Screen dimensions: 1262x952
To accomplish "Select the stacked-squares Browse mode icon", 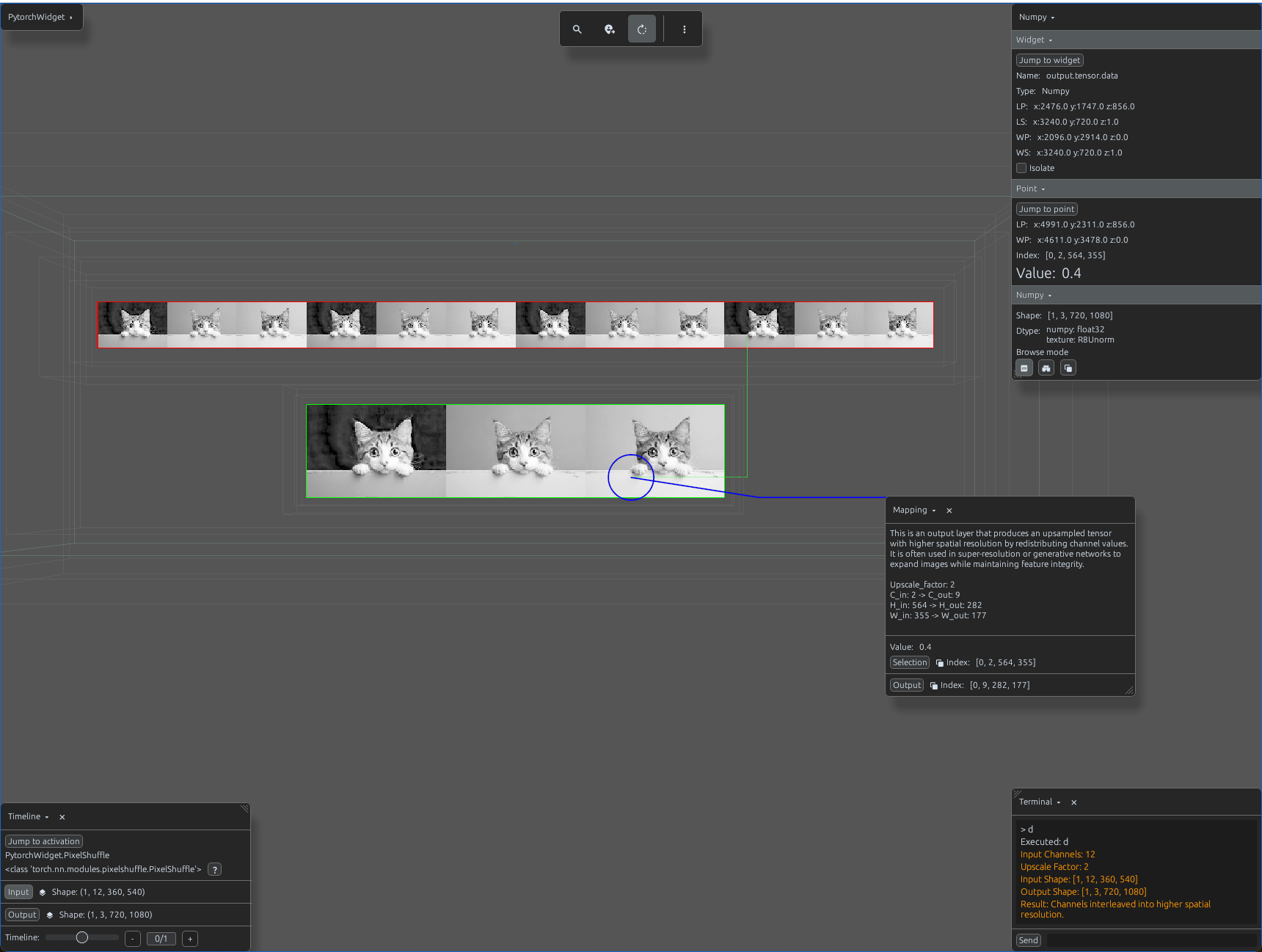I will (1068, 368).
